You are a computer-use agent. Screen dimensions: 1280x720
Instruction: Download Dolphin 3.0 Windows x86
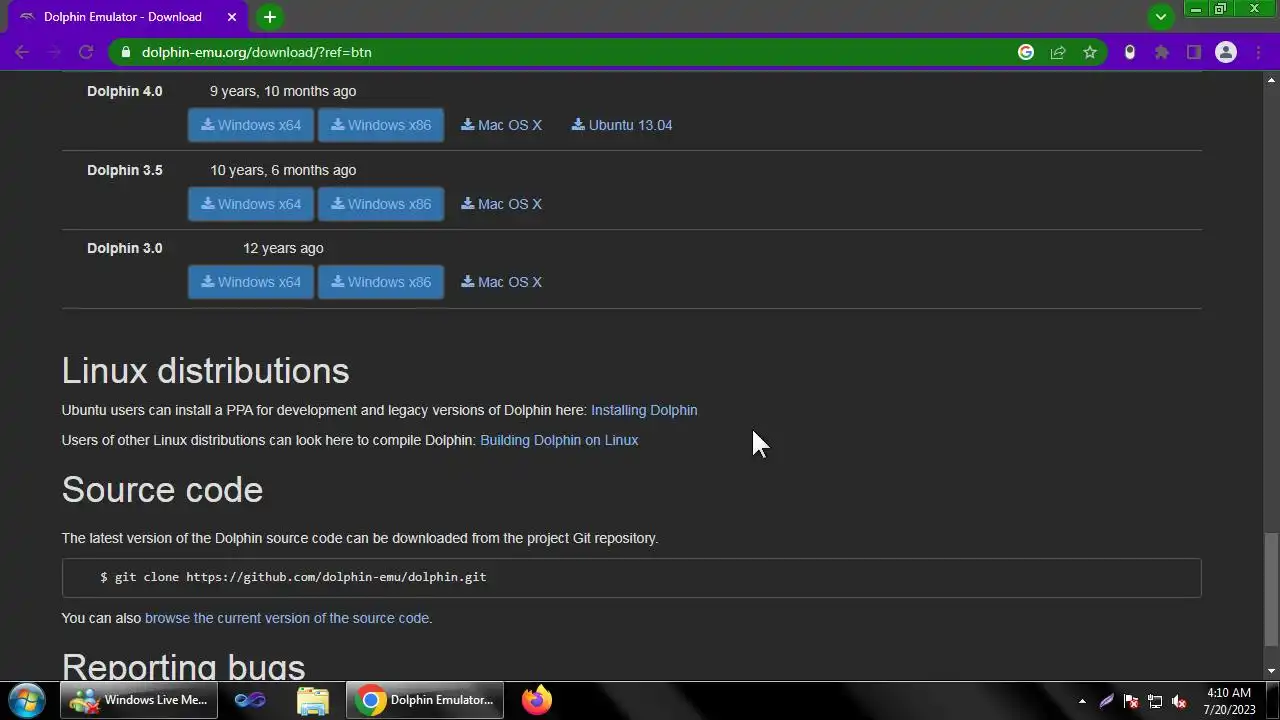(381, 282)
